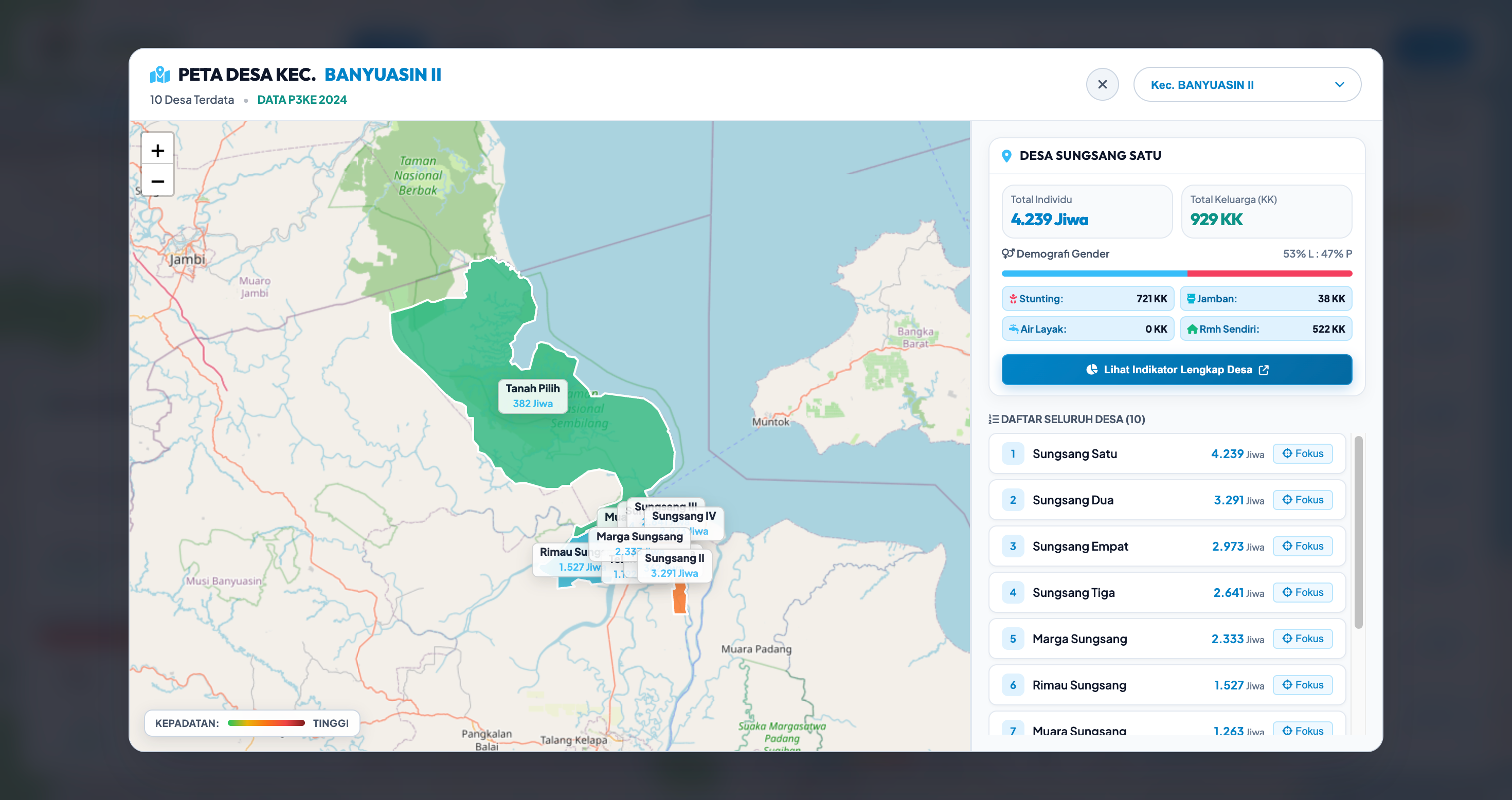Click Fokus for Marga Sungsang

(x=1303, y=639)
